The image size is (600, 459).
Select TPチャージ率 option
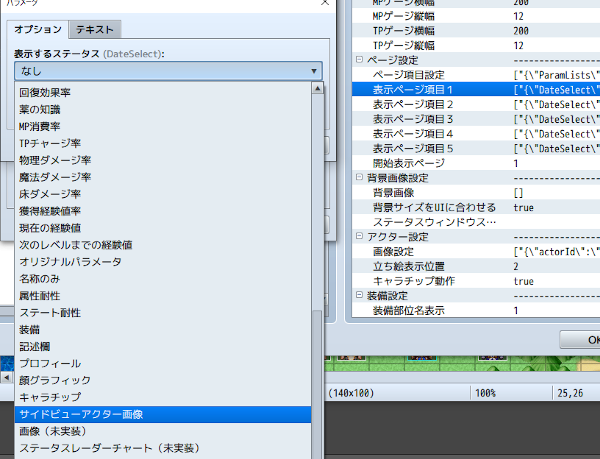(x=163, y=143)
